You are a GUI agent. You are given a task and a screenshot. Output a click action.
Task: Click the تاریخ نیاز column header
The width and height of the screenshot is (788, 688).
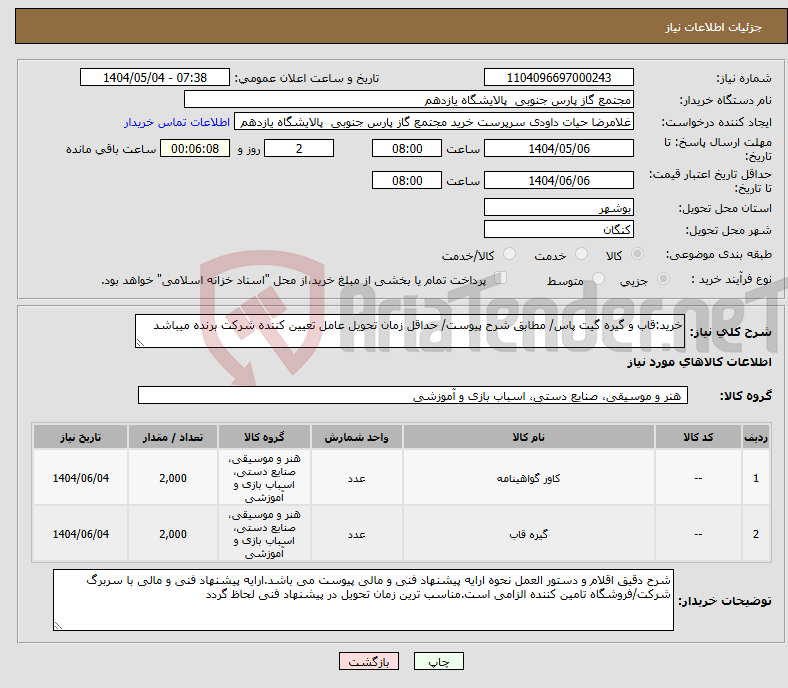[80, 437]
